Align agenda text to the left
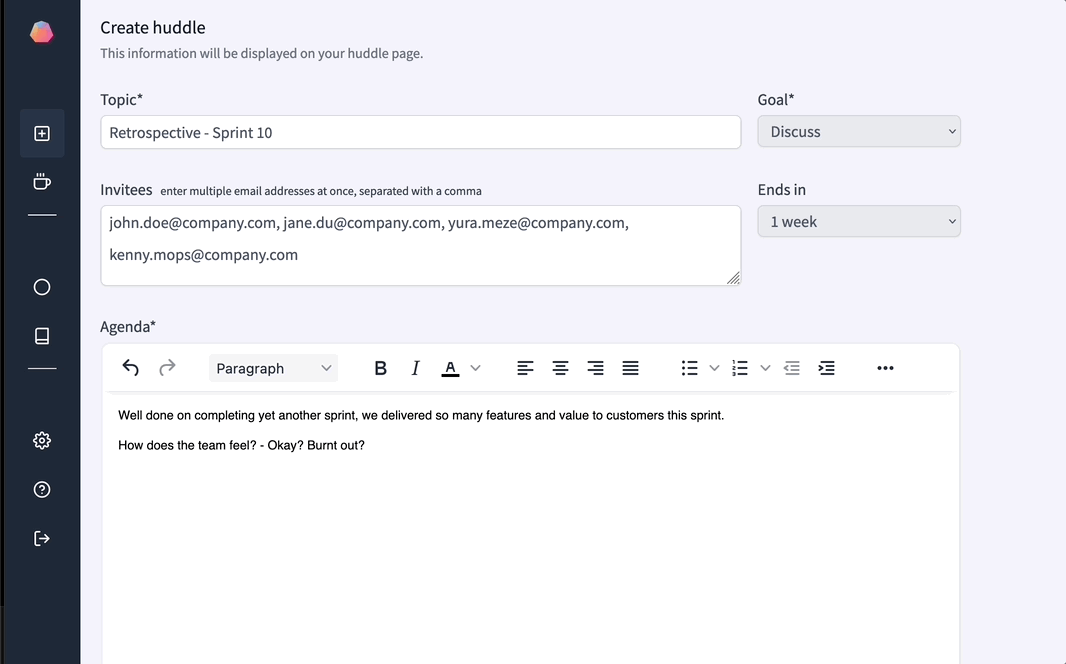This screenshot has height=664, width=1066. coord(525,368)
